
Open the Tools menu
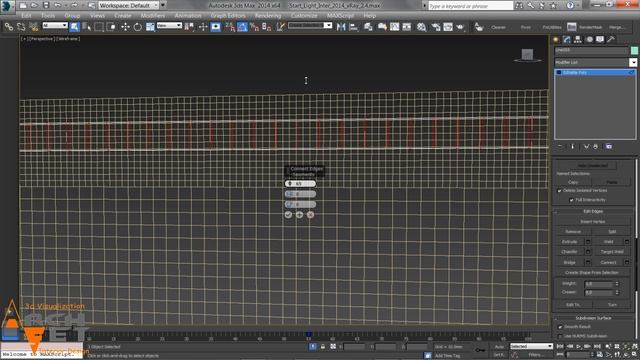tap(48, 16)
